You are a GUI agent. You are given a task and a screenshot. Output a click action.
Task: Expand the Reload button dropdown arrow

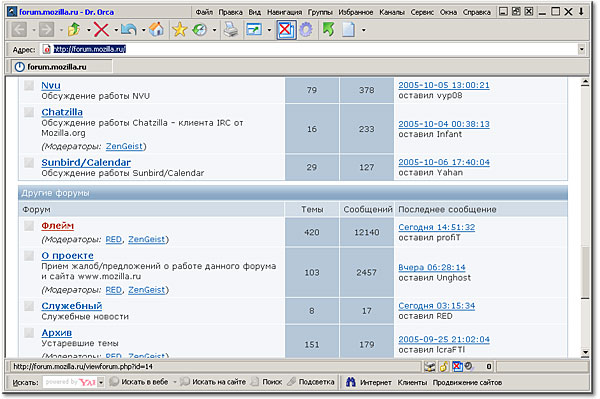tap(143, 30)
